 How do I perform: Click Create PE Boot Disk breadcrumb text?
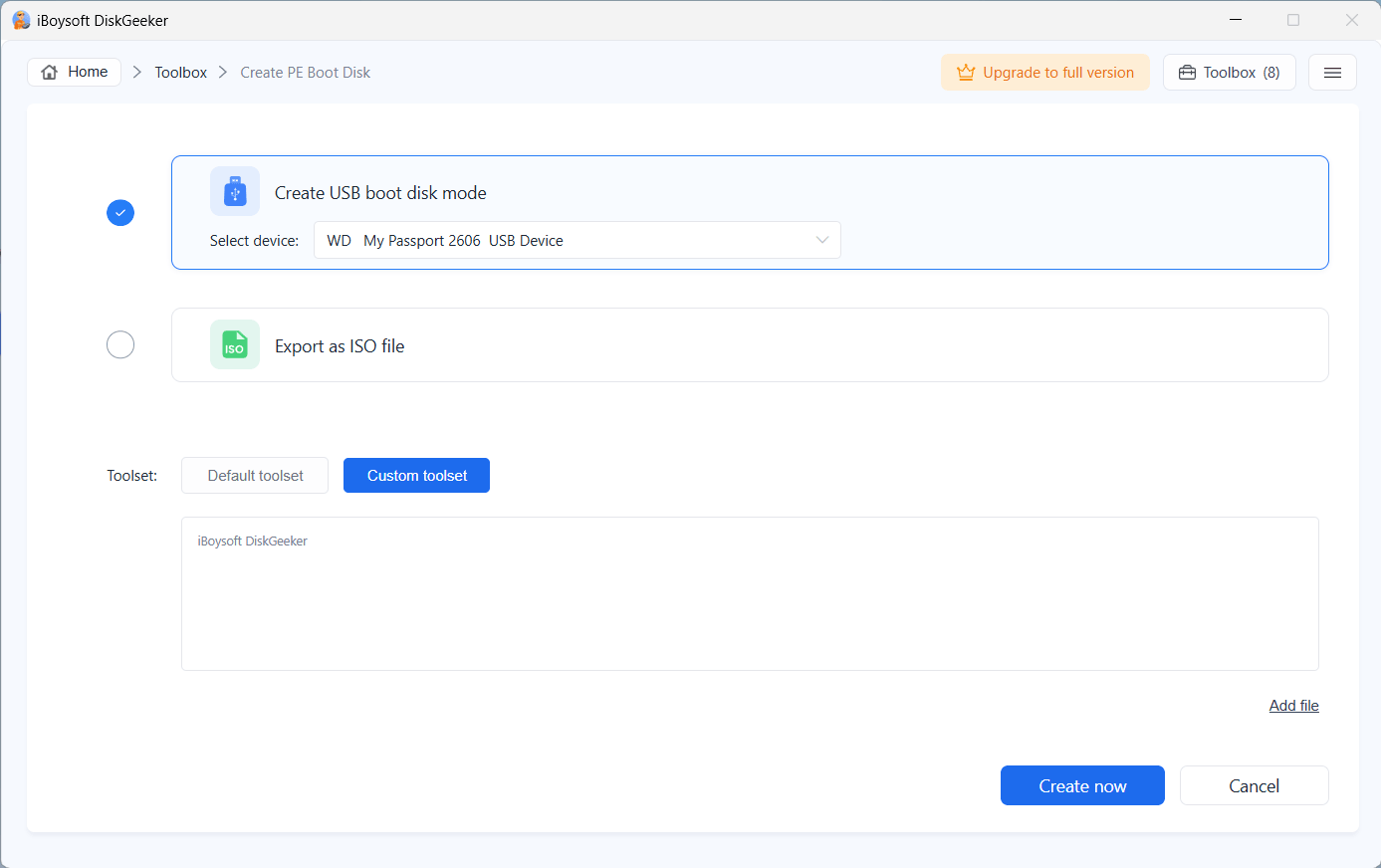pyautogui.click(x=306, y=73)
